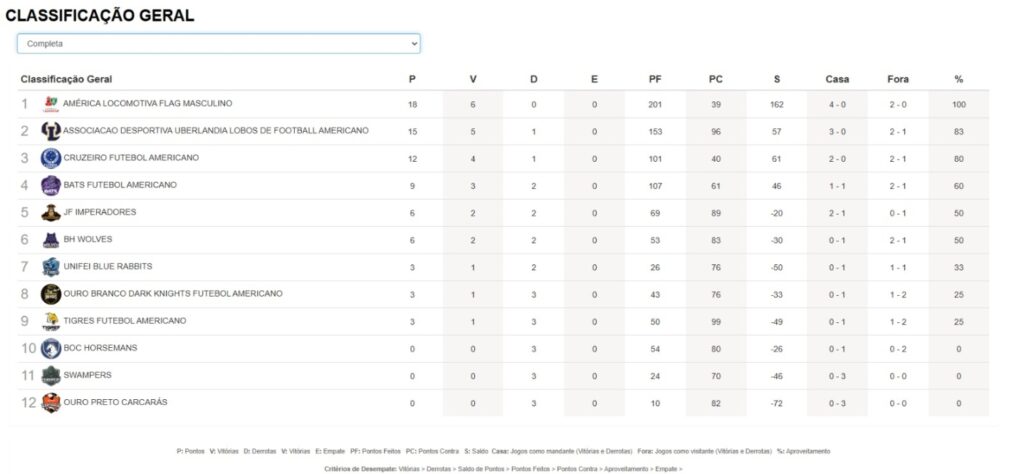1024x474 pixels.
Task: Click the América Locomotiva team logo
Action: coord(50,103)
